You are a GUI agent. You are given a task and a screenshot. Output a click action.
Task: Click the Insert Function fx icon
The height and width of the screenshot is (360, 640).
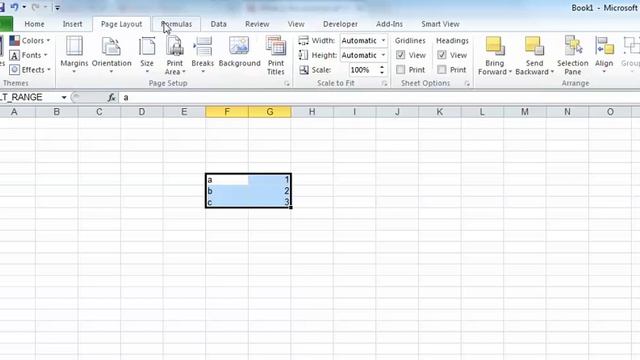tap(111, 98)
